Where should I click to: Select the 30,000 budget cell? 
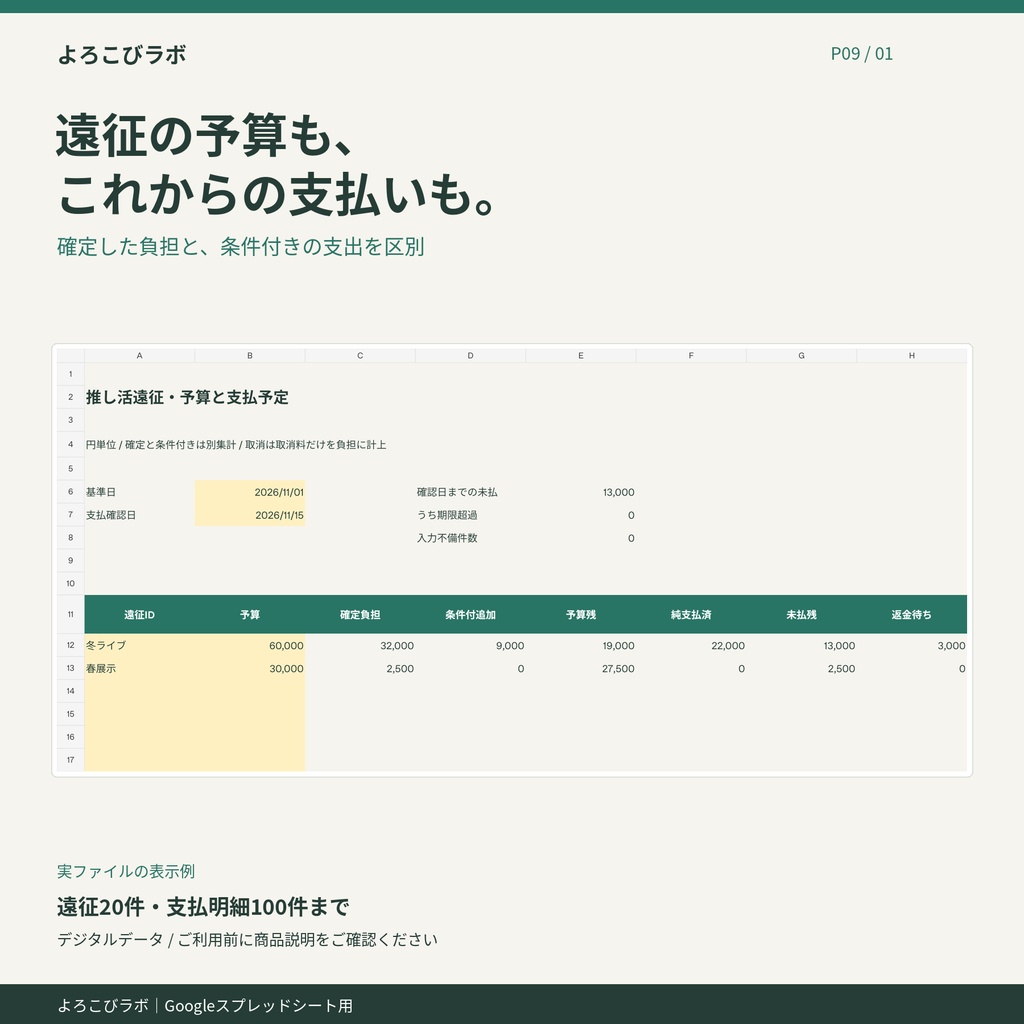coord(249,668)
